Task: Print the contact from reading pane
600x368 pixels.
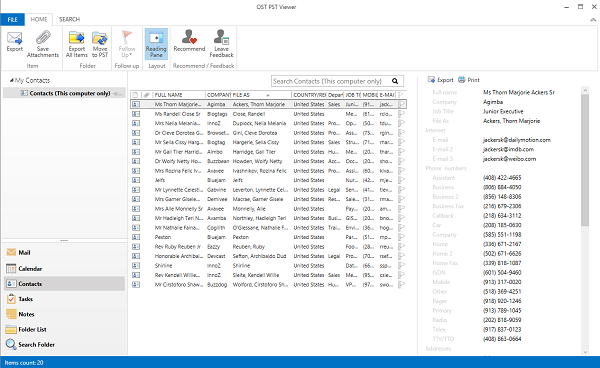Action: (x=469, y=80)
